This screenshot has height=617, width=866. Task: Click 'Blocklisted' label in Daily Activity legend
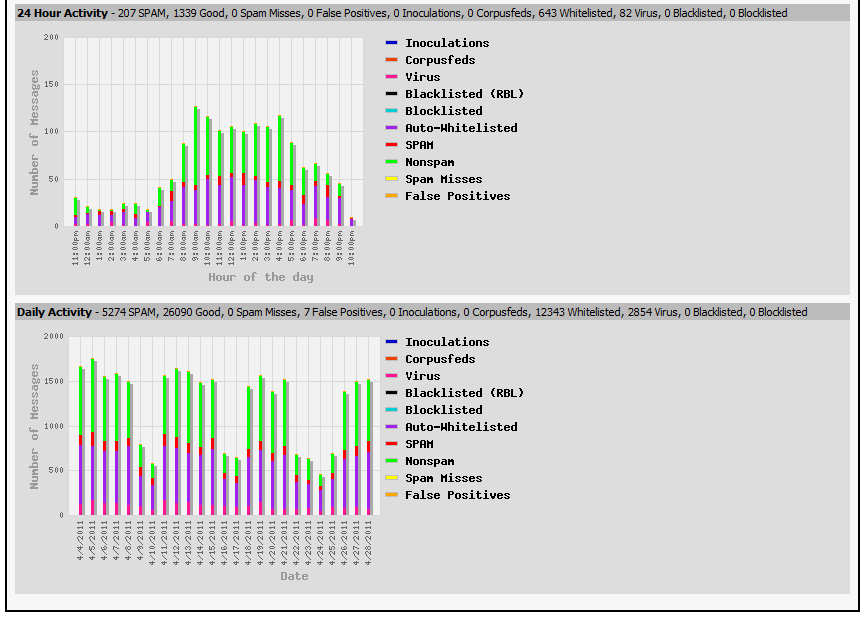(x=443, y=410)
